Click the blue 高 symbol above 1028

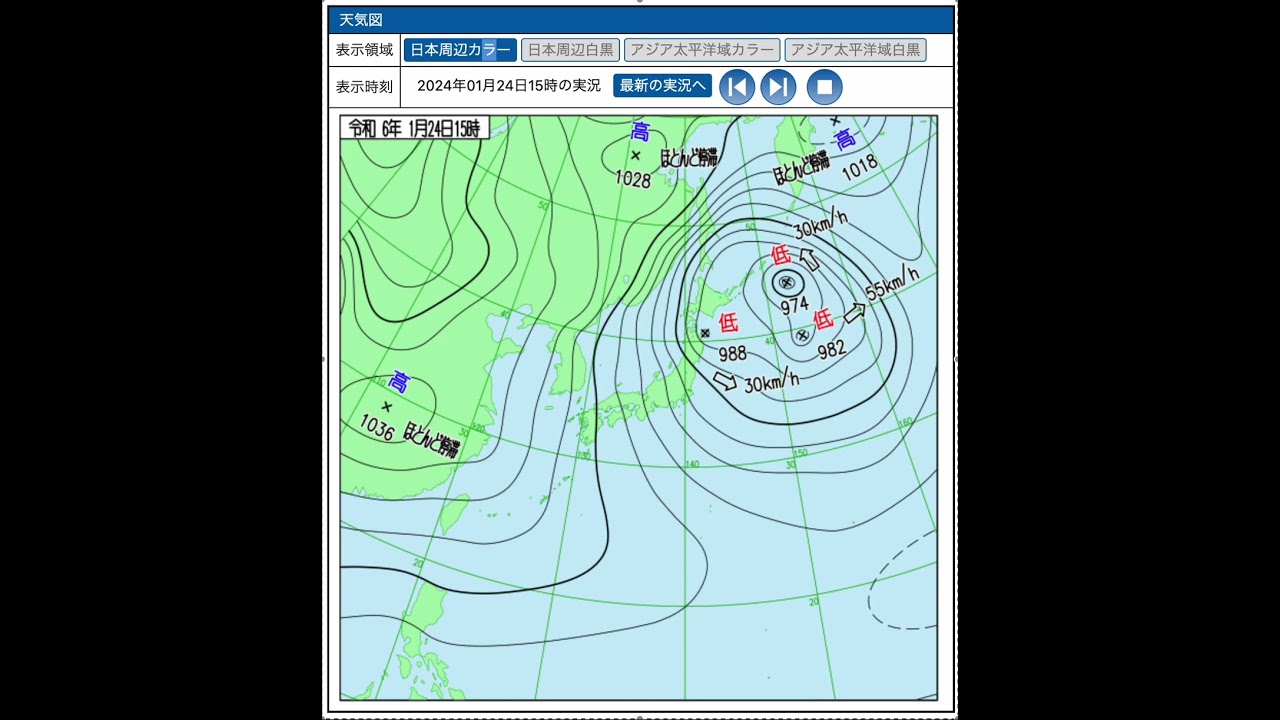[x=640, y=132]
